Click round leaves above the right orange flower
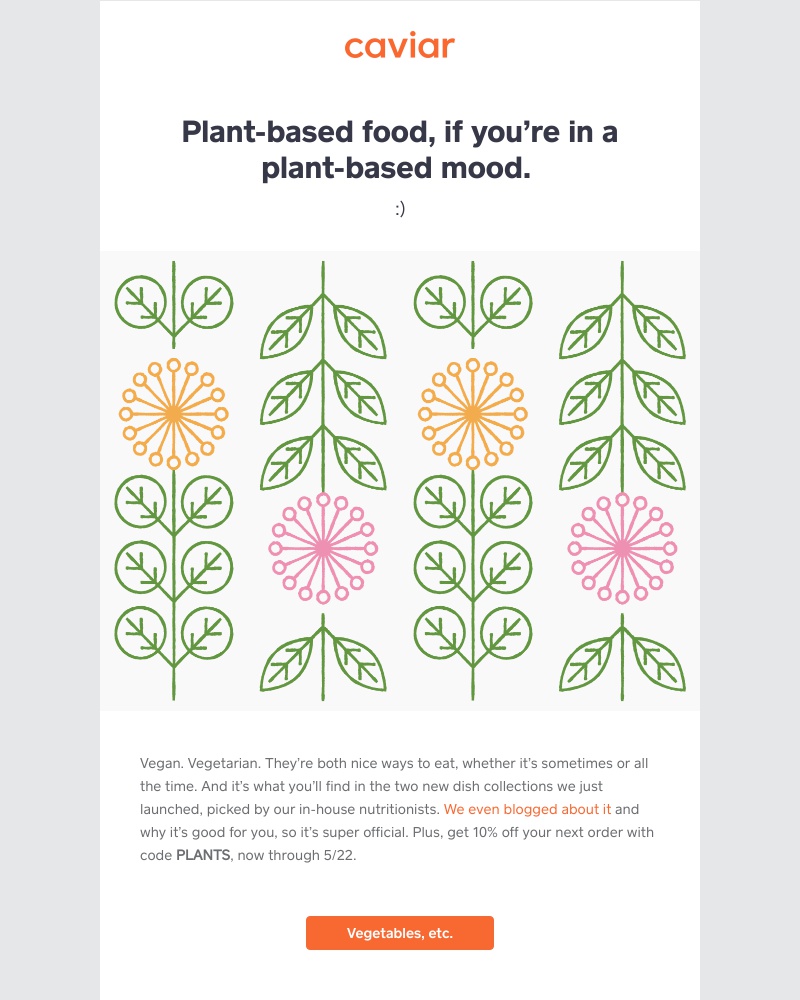Screen dimensions: 800x1000 point(472,300)
